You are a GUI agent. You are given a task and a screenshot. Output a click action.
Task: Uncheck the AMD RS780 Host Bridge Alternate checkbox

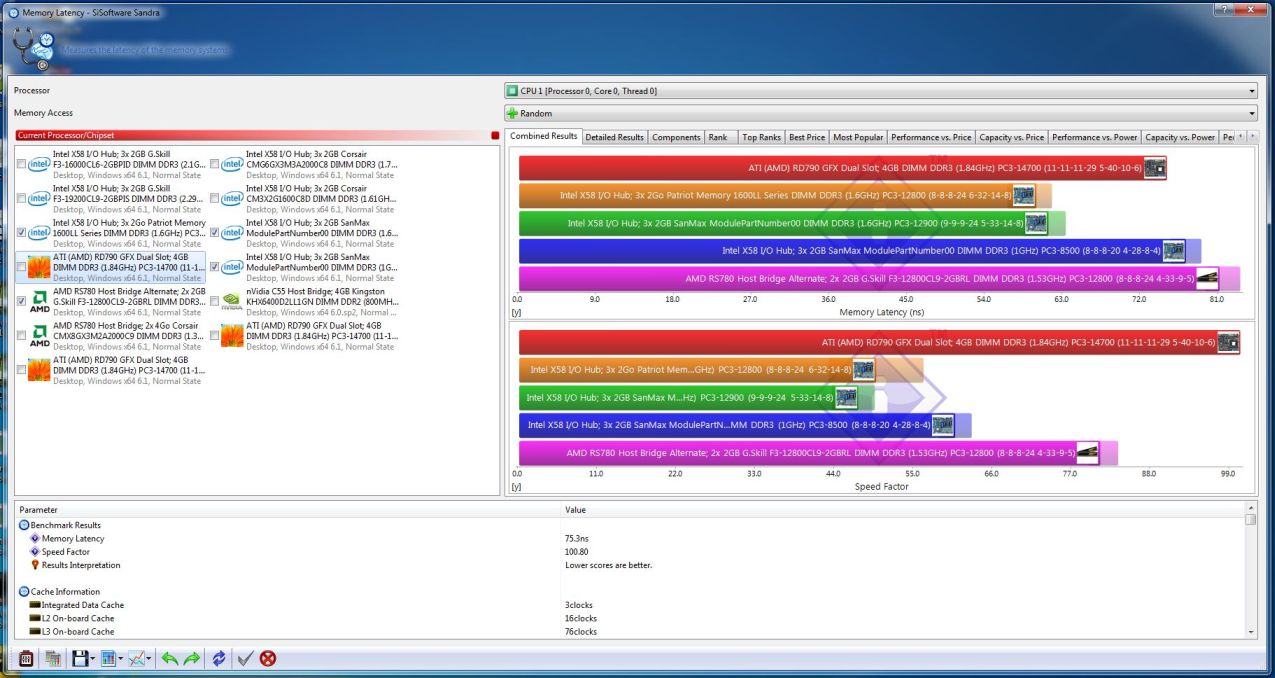click(x=22, y=300)
